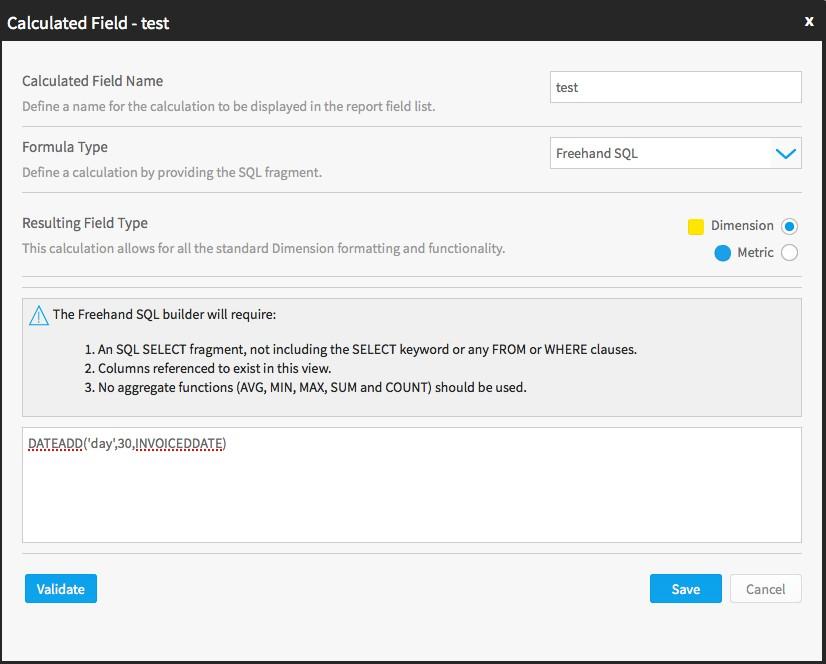826x664 pixels.
Task: Cancel the calculated field dialog
Action: (x=765, y=589)
